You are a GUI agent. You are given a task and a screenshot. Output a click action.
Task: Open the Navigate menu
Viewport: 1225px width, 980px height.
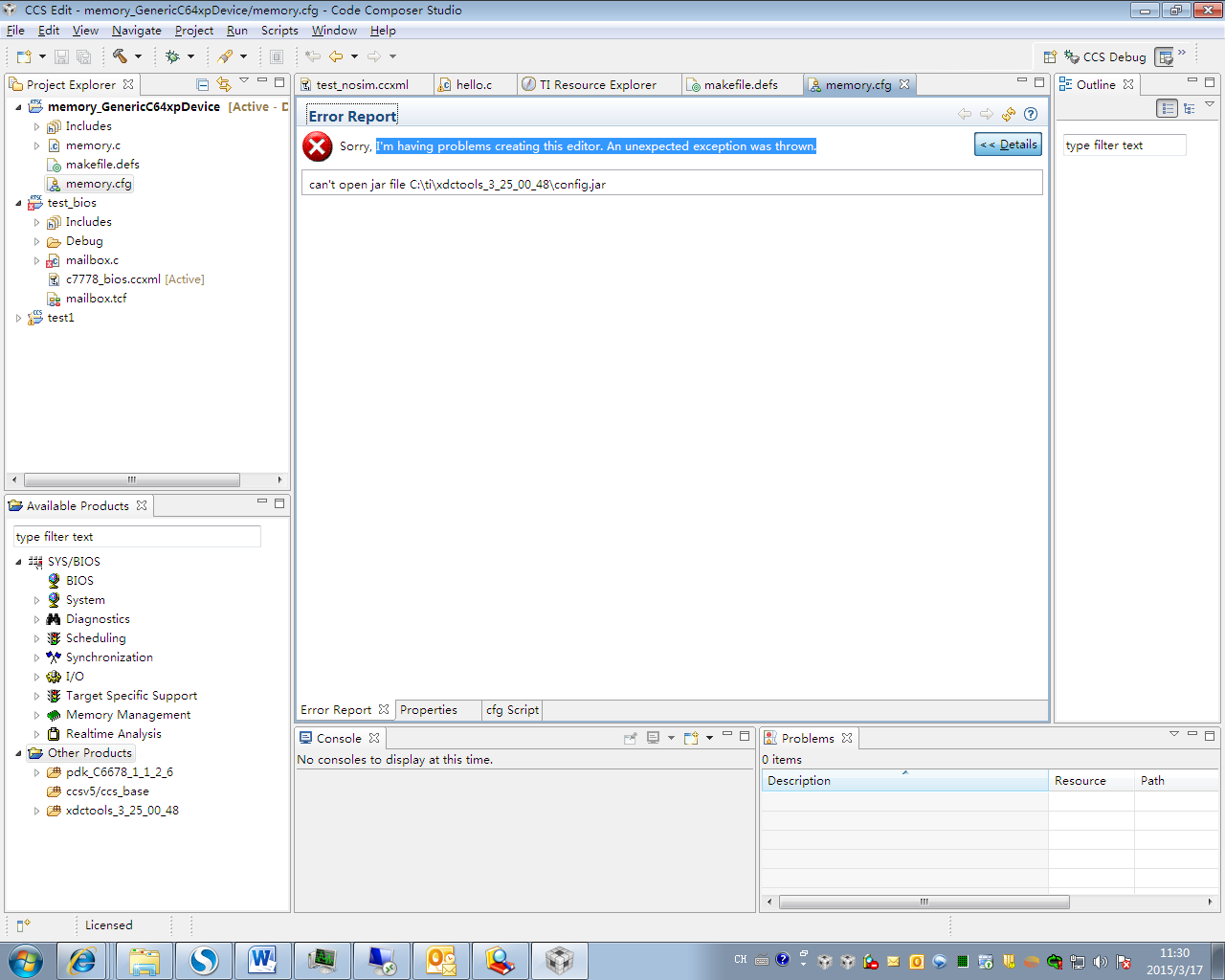(137, 31)
